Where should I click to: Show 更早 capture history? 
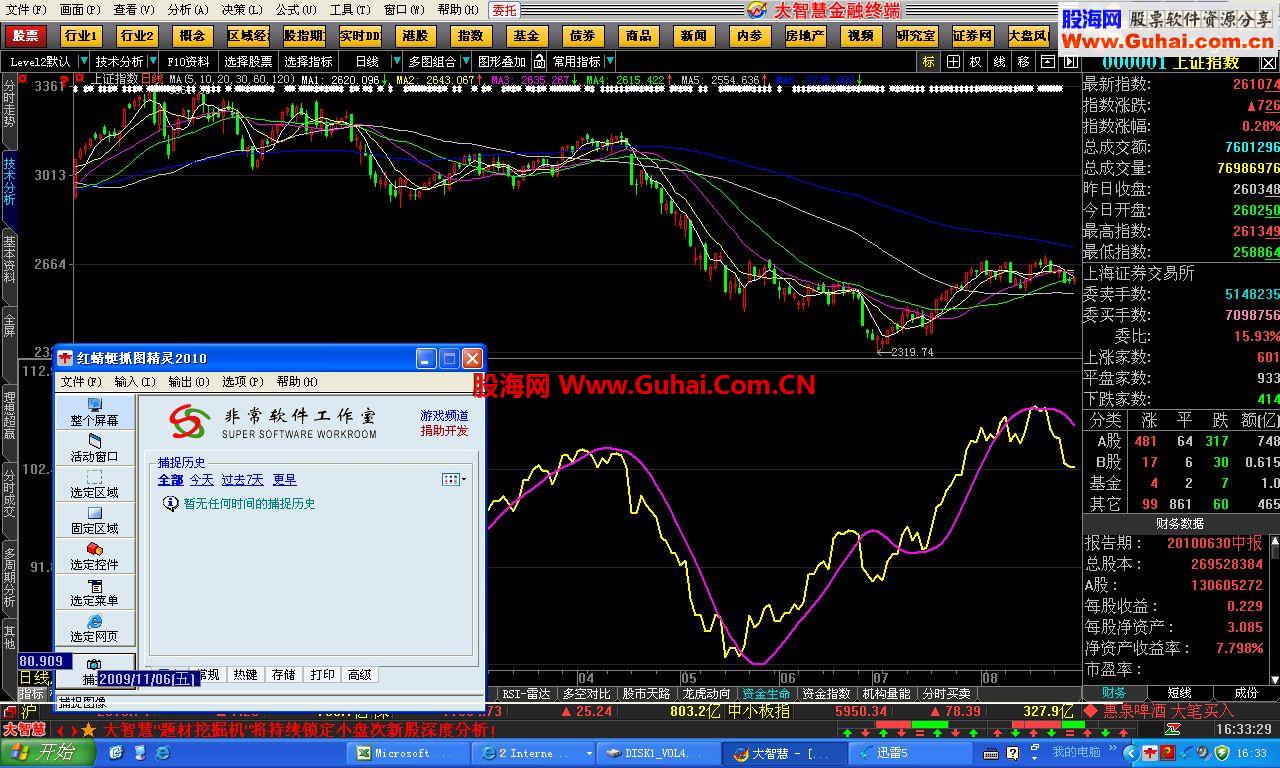click(x=284, y=480)
